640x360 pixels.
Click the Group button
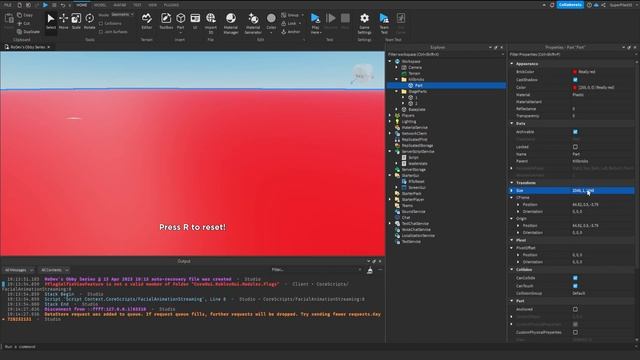290,15
